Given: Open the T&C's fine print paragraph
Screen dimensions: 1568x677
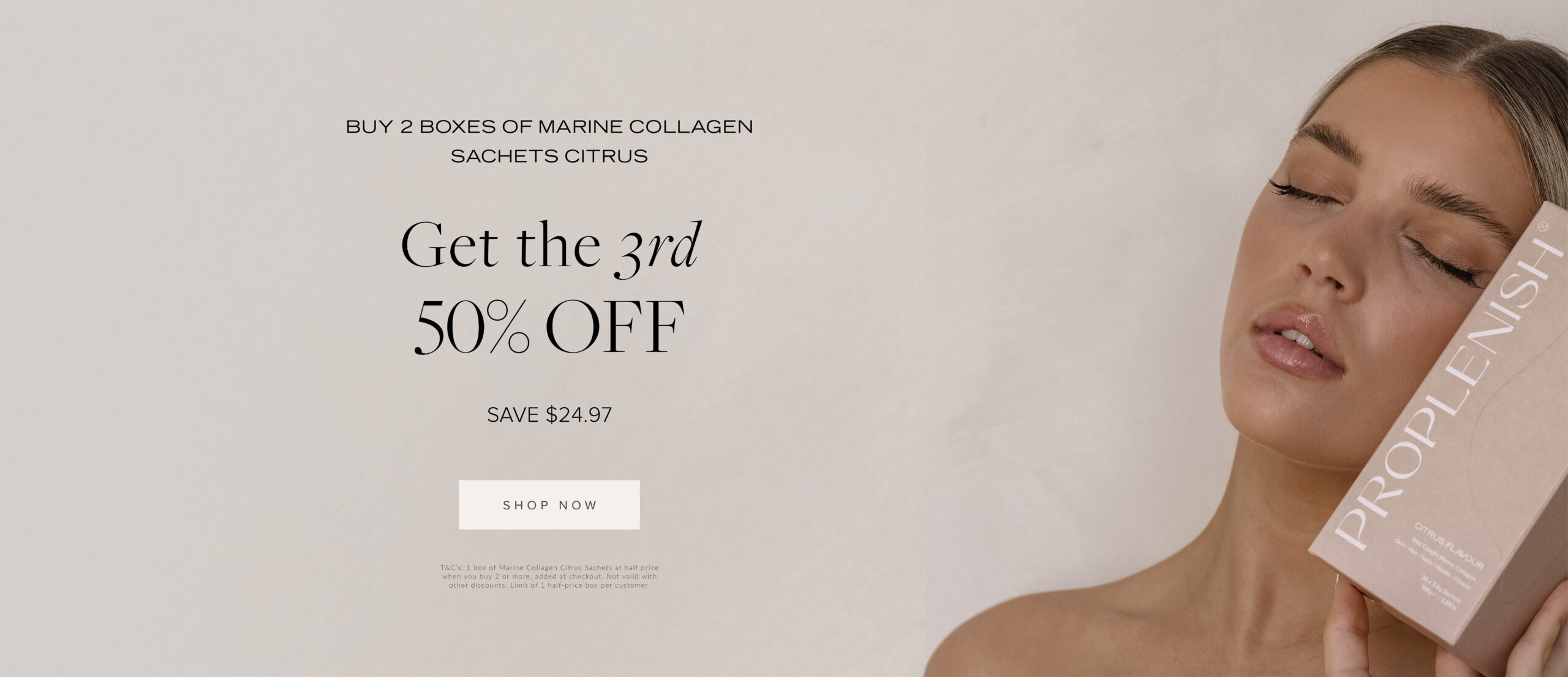Looking at the screenshot, I should pyautogui.click(x=549, y=576).
